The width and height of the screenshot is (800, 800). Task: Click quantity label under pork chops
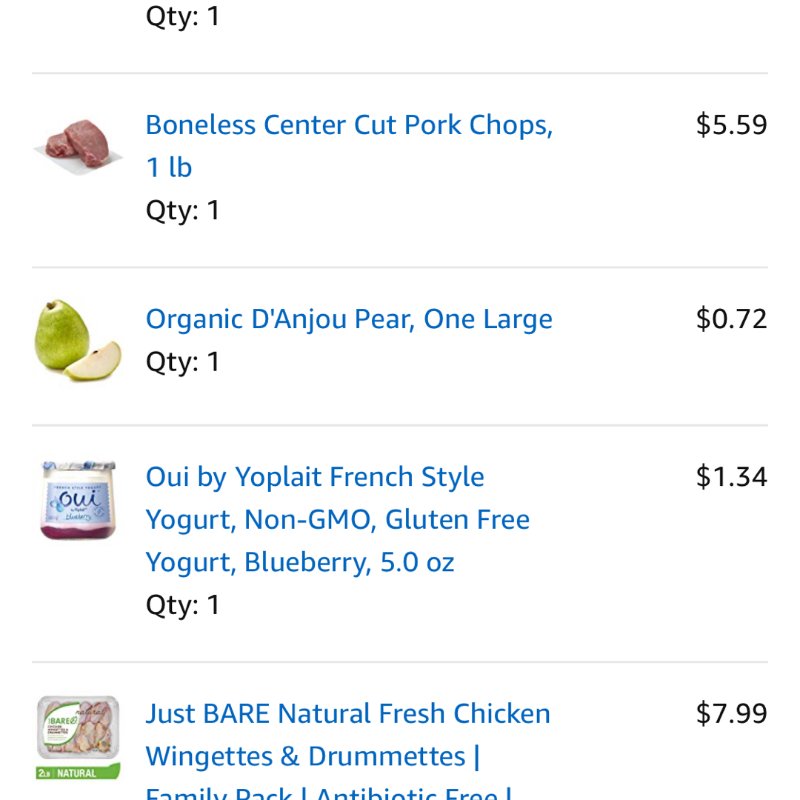[183, 210]
